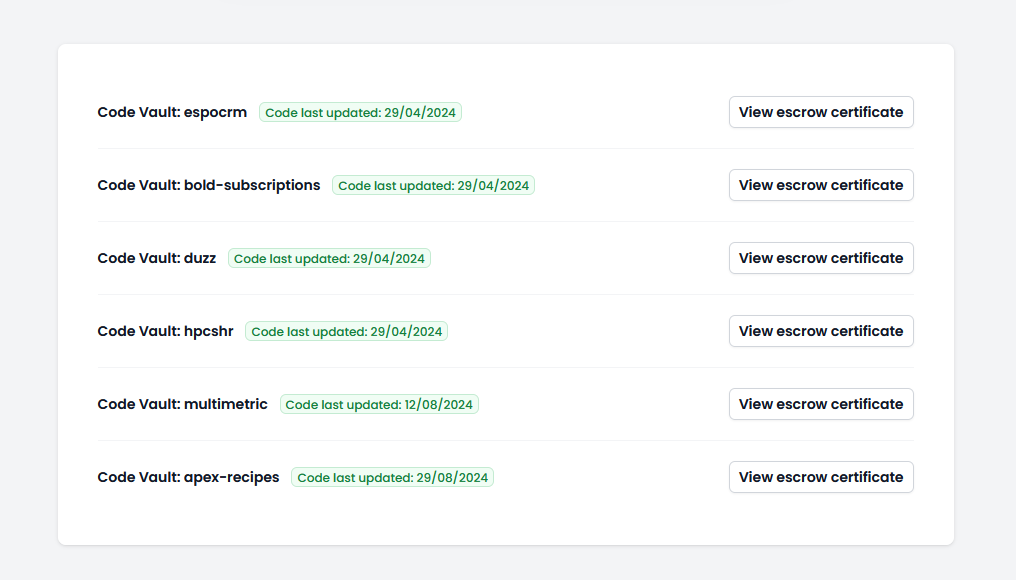The image size is (1016, 580).
Task: Select the 'Code Vault: multimetric' title
Action: coord(183,404)
